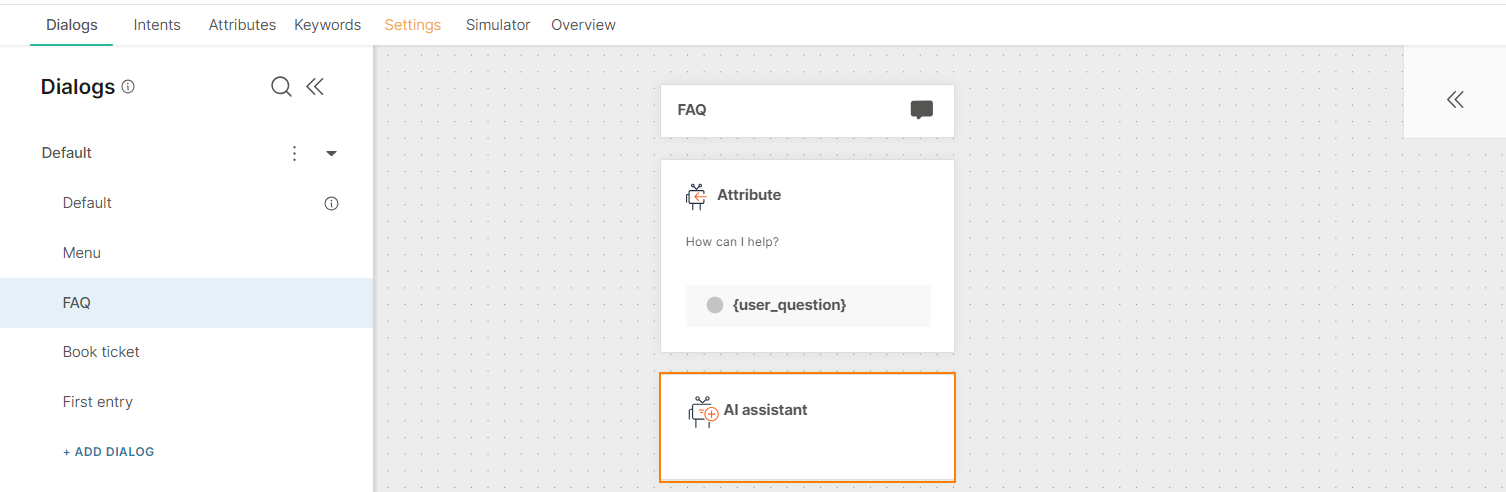This screenshot has width=1506, height=492.
Task: Go to the Simulator tab
Action: [498, 25]
